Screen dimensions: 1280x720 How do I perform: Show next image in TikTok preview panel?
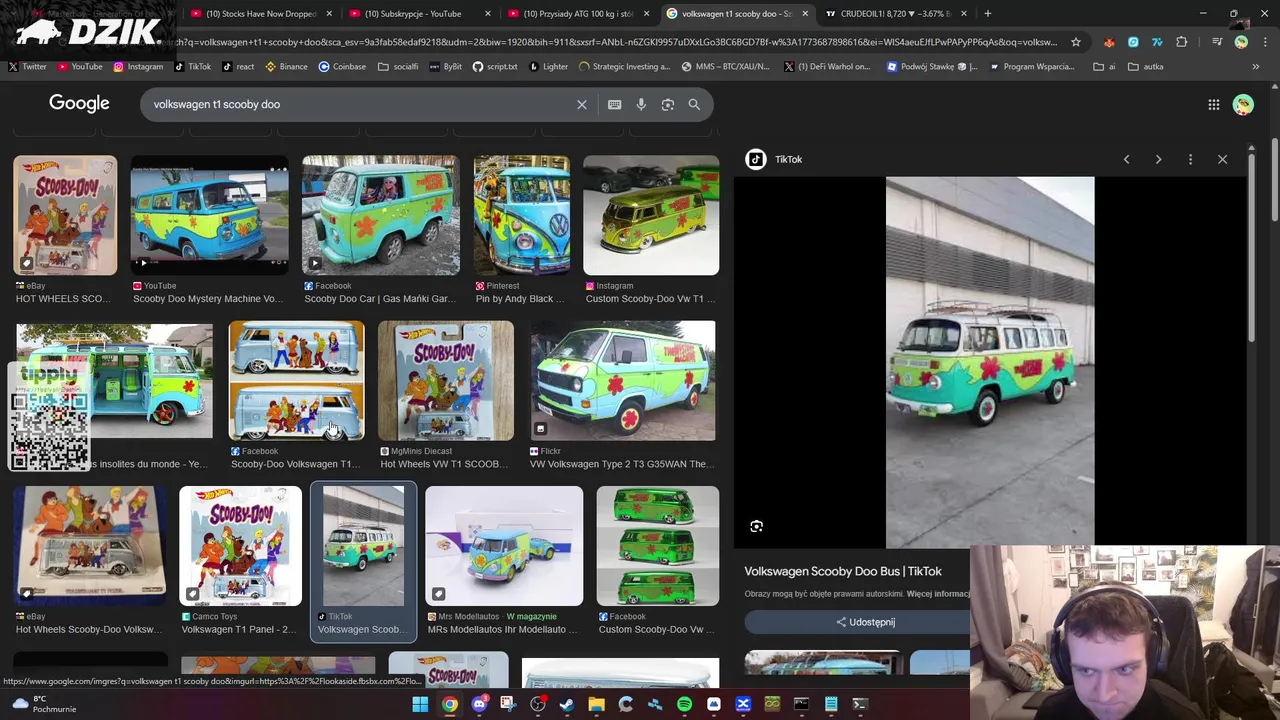pyautogui.click(x=1158, y=159)
